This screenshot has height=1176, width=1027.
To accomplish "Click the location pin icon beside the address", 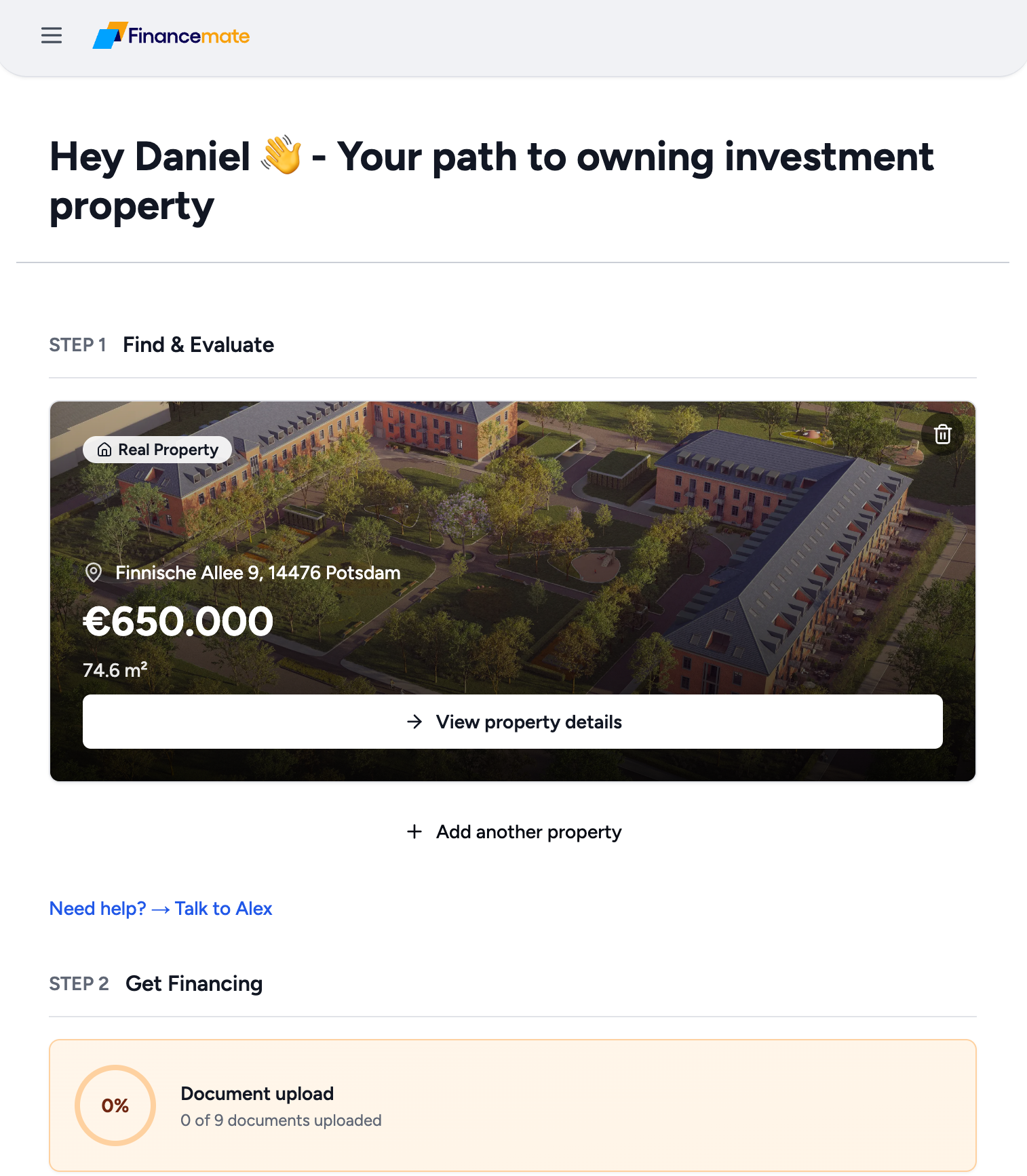I will 94,573.
